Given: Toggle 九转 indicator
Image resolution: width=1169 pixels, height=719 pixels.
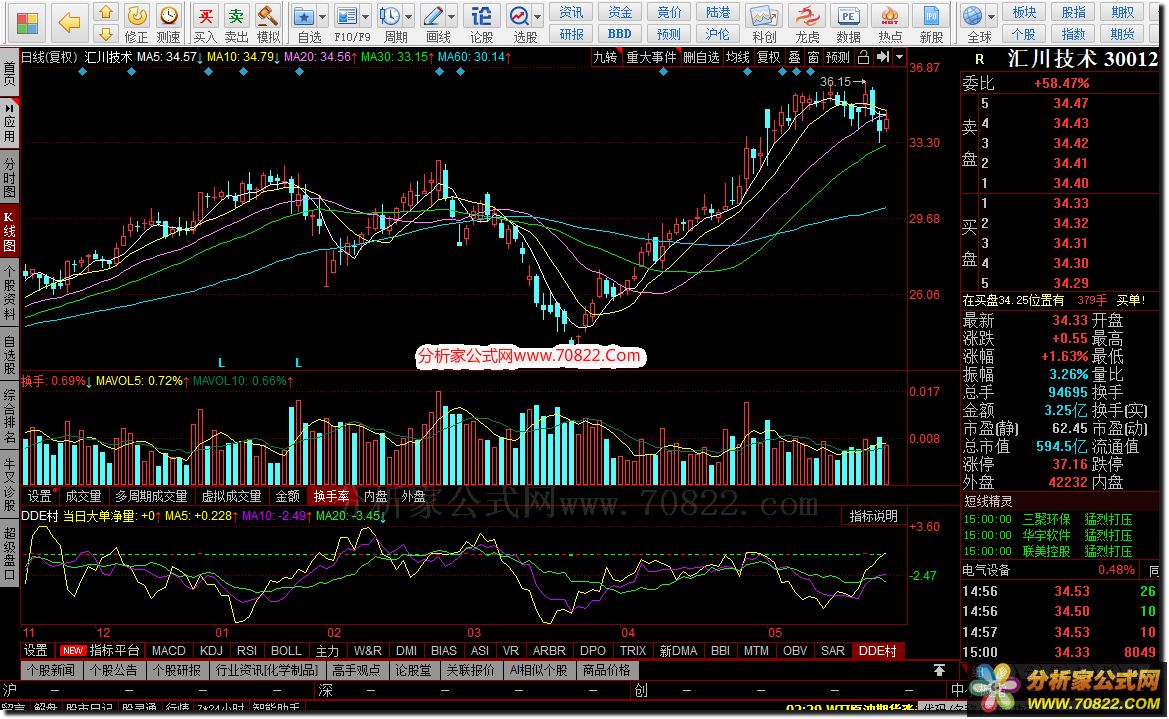Looking at the screenshot, I should coord(605,57).
